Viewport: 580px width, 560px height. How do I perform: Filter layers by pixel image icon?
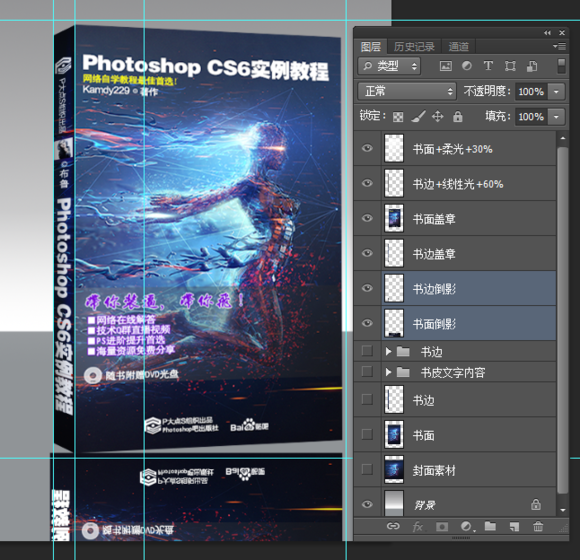[x=445, y=66]
